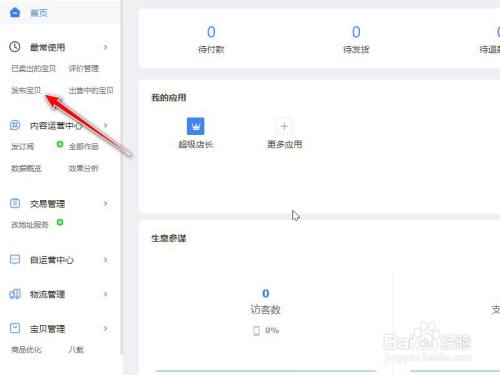Click the 待发货 label

[x=356, y=49]
